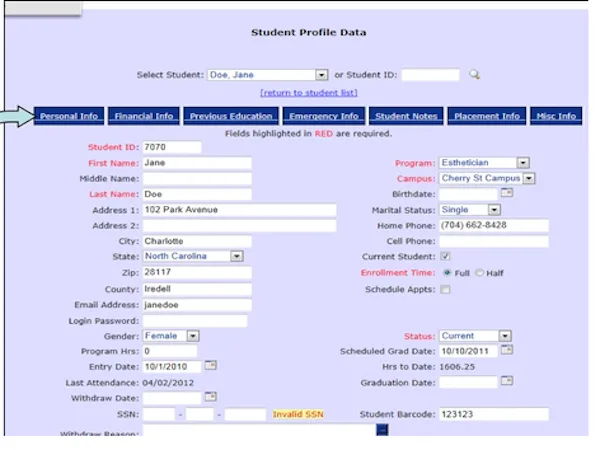Click the last SSN segment field

click(245, 414)
